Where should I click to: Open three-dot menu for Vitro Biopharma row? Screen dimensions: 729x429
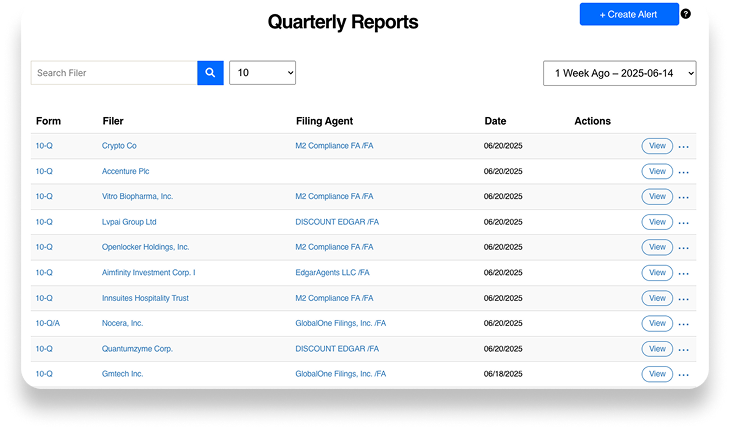pyautogui.click(x=684, y=197)
